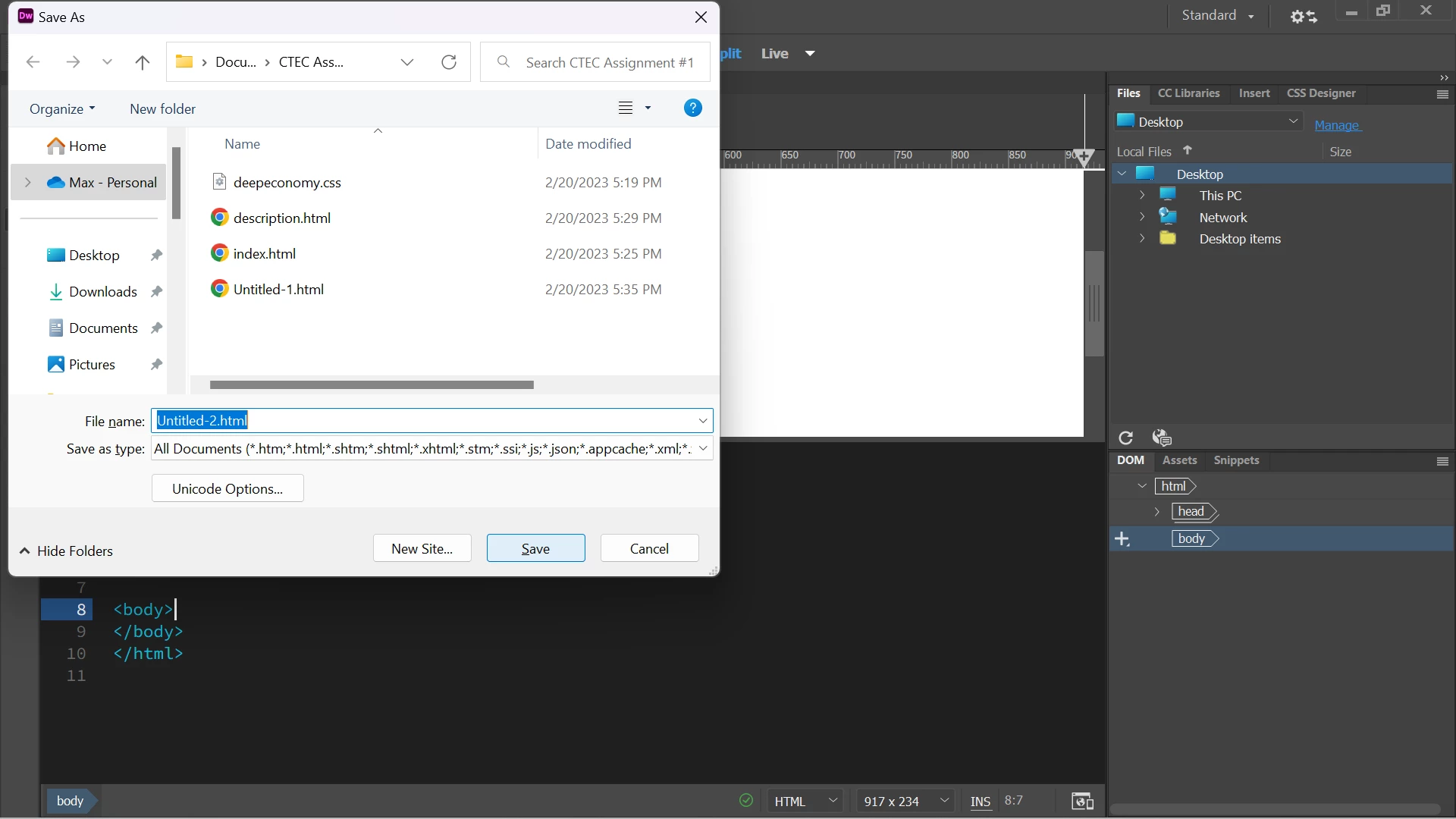The height and width of the screenshot is (819, 1456).
Task: Click the FTP log globe icon
Action: coord(1162,438)
